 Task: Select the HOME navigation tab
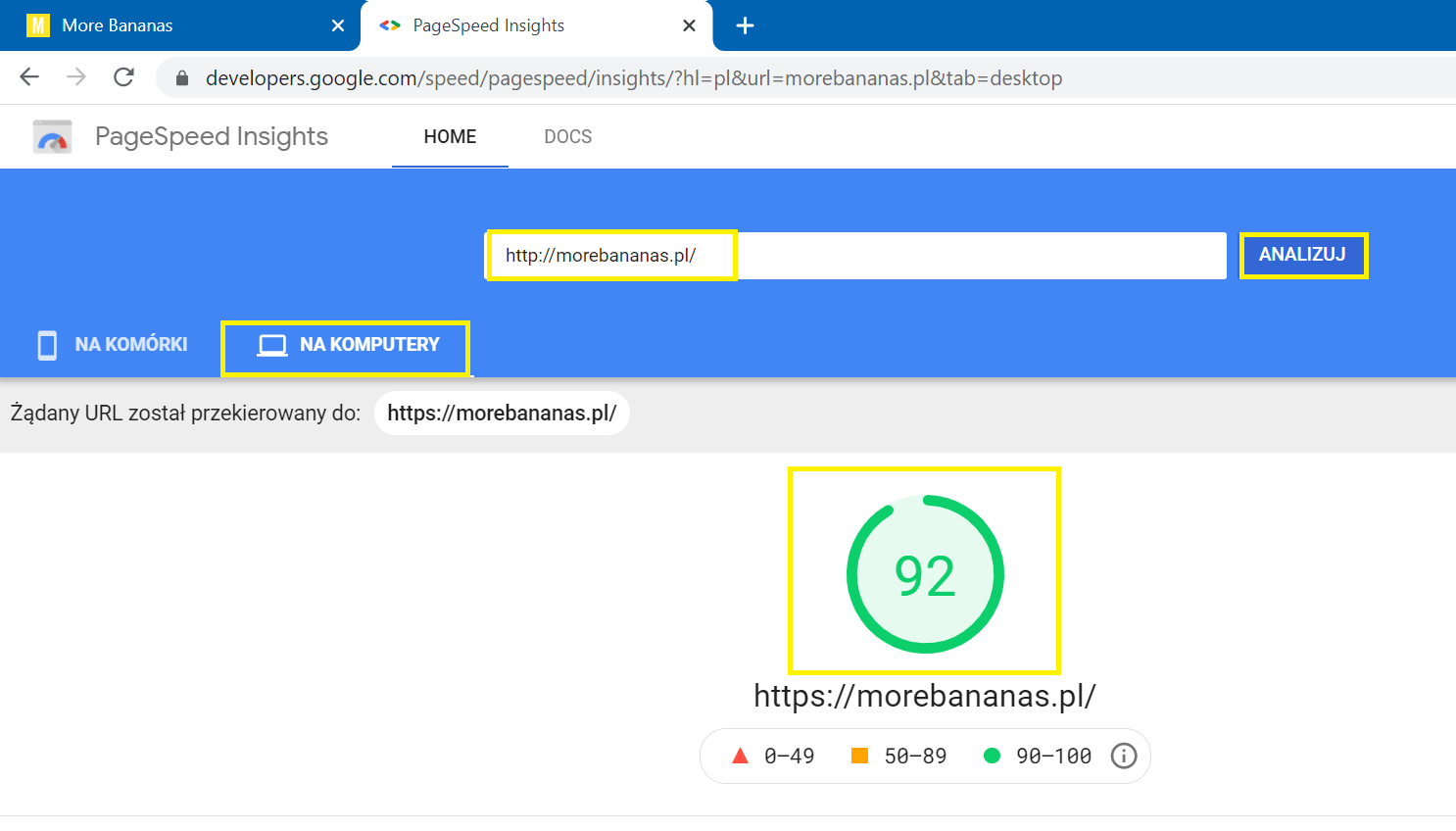450,137
